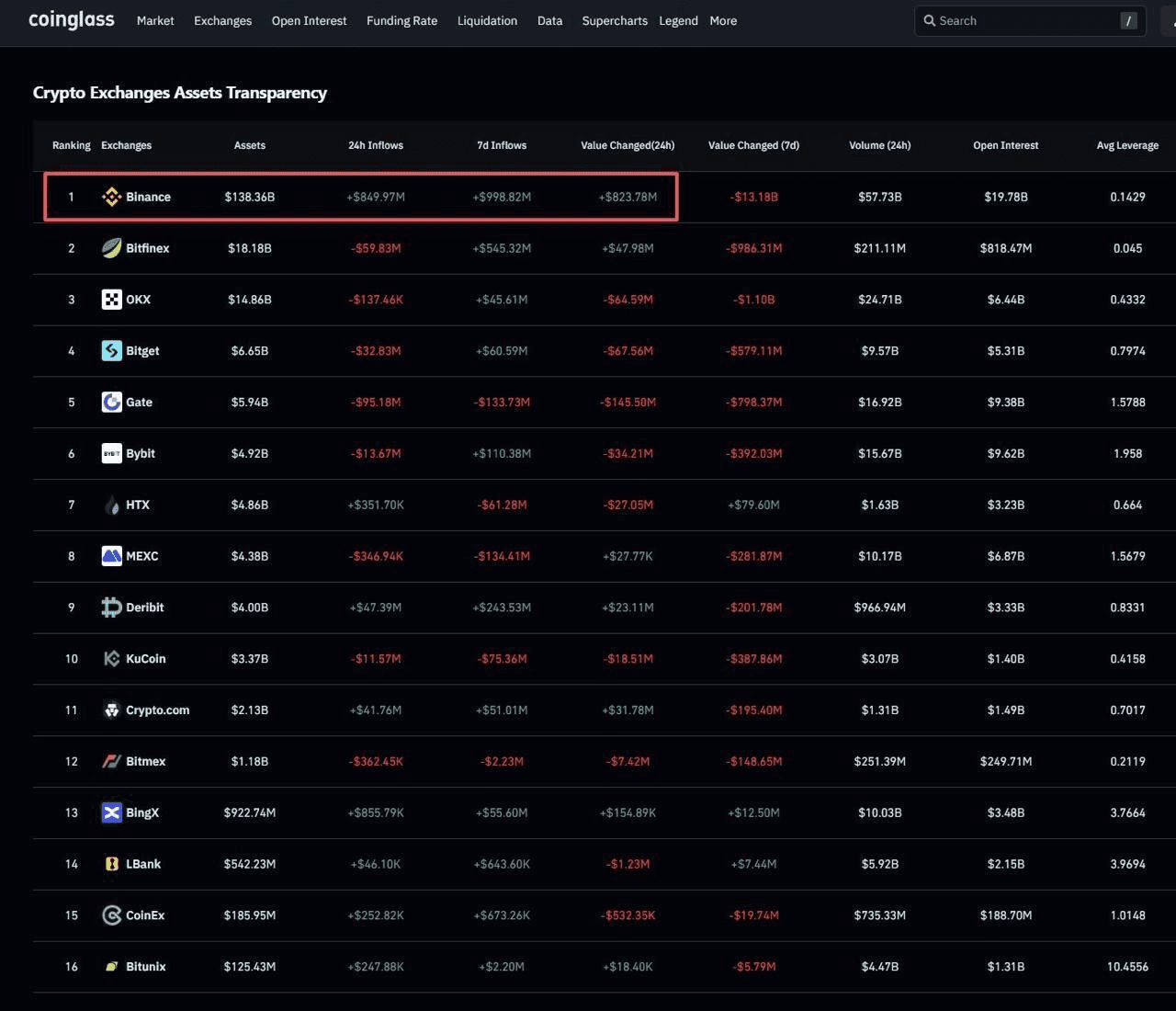The height and width of the screenshot is (1011, 1176).
Task: Click the CoinEx logo icon
Action: pyautogui.click(x=111, y=915)
